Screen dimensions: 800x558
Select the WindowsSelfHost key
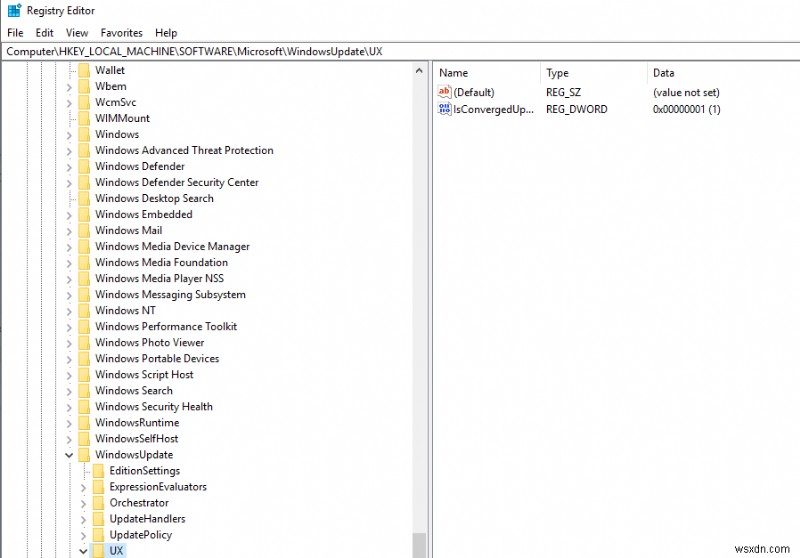(137, 439)
